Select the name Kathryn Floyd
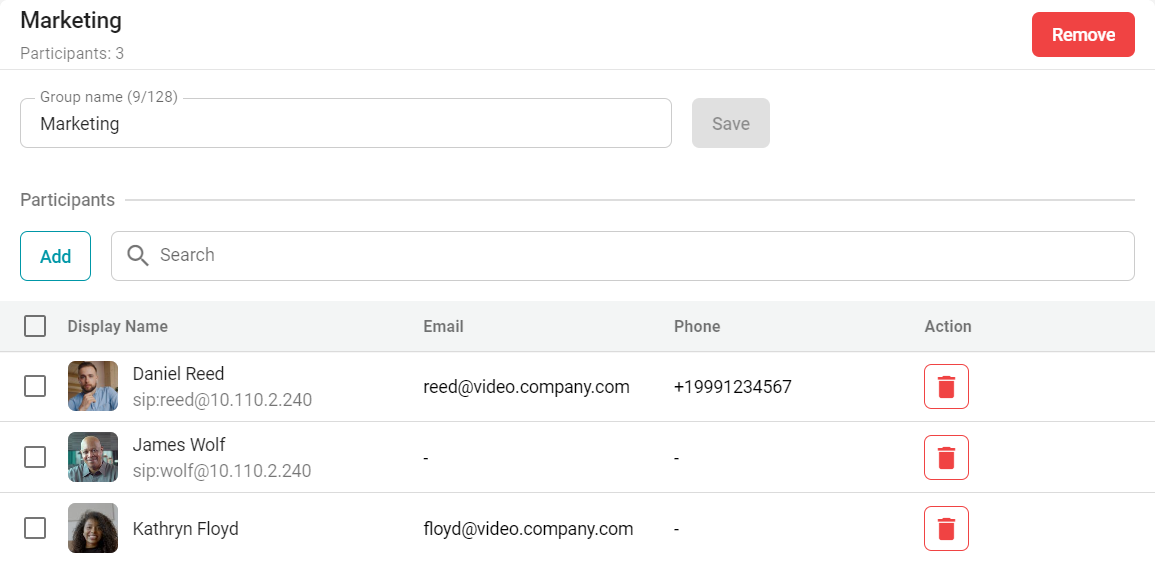Image resolution: width=1155 pixels, height=577 pixels. pyautogui.click(x=186, y=529)
